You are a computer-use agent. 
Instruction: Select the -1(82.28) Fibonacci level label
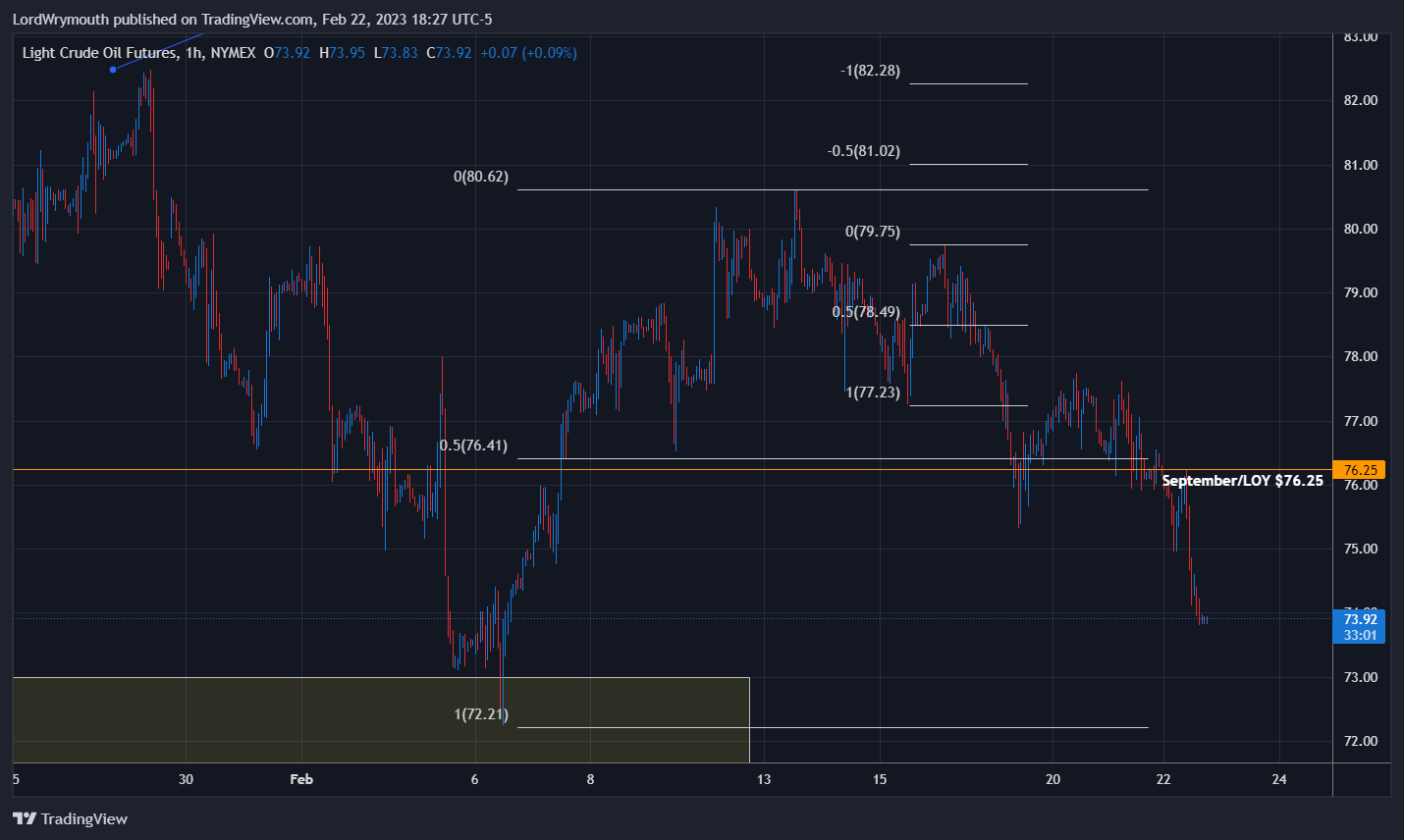click(x=870, y=71)
